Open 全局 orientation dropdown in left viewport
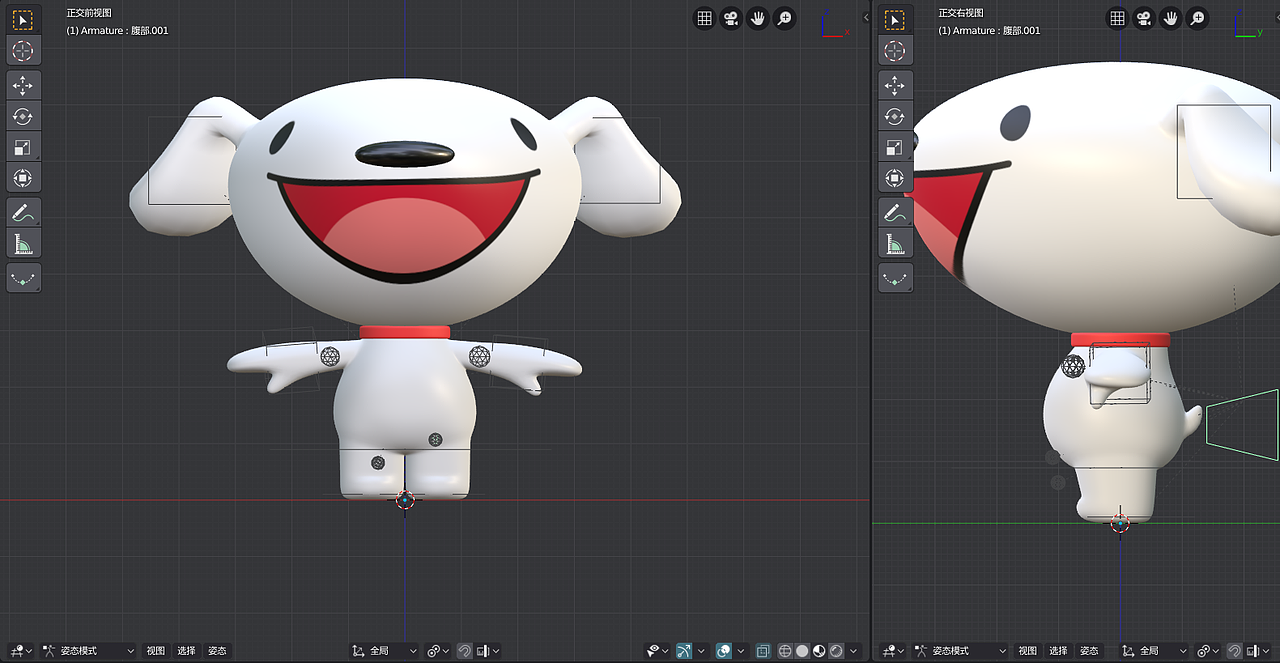This screenshot has height=663, width=1280. click(384, 651)
